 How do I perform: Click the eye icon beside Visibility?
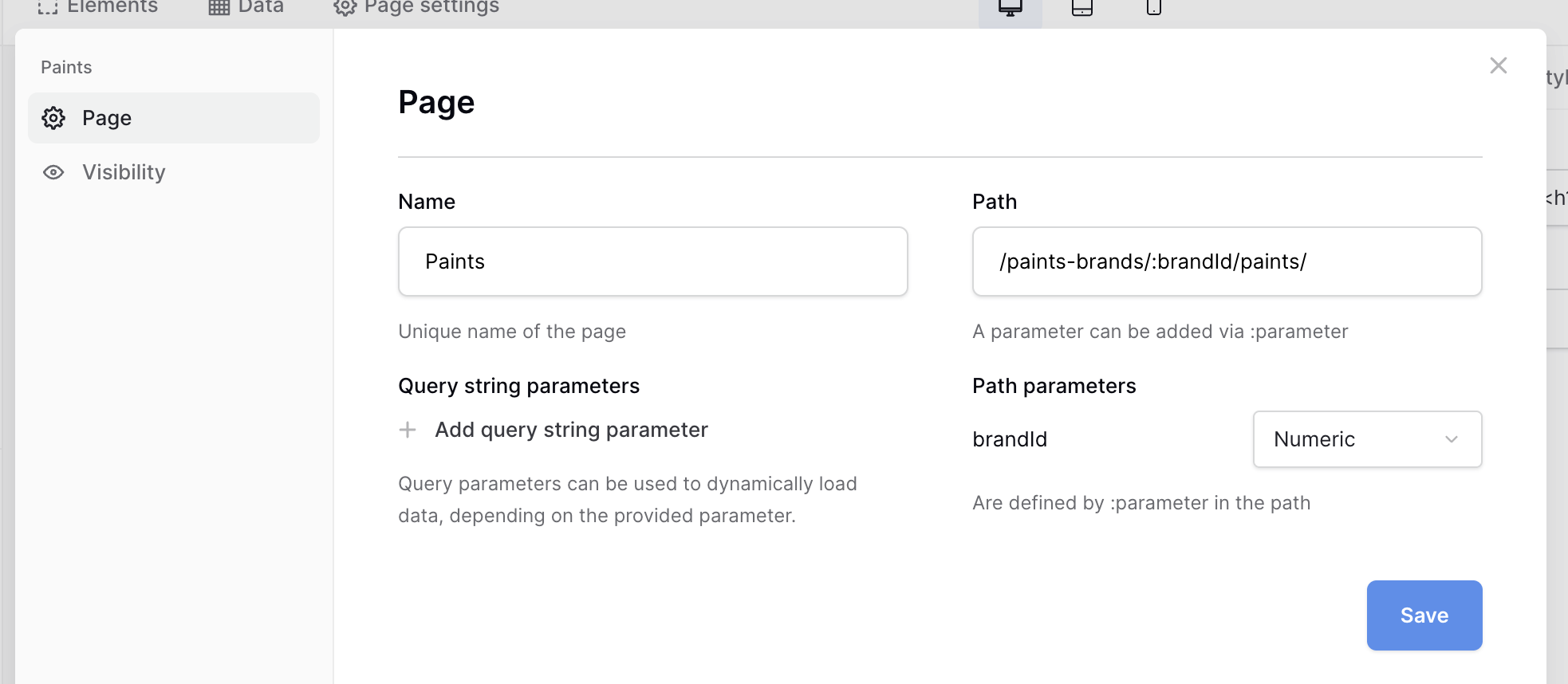click(53, 172)
